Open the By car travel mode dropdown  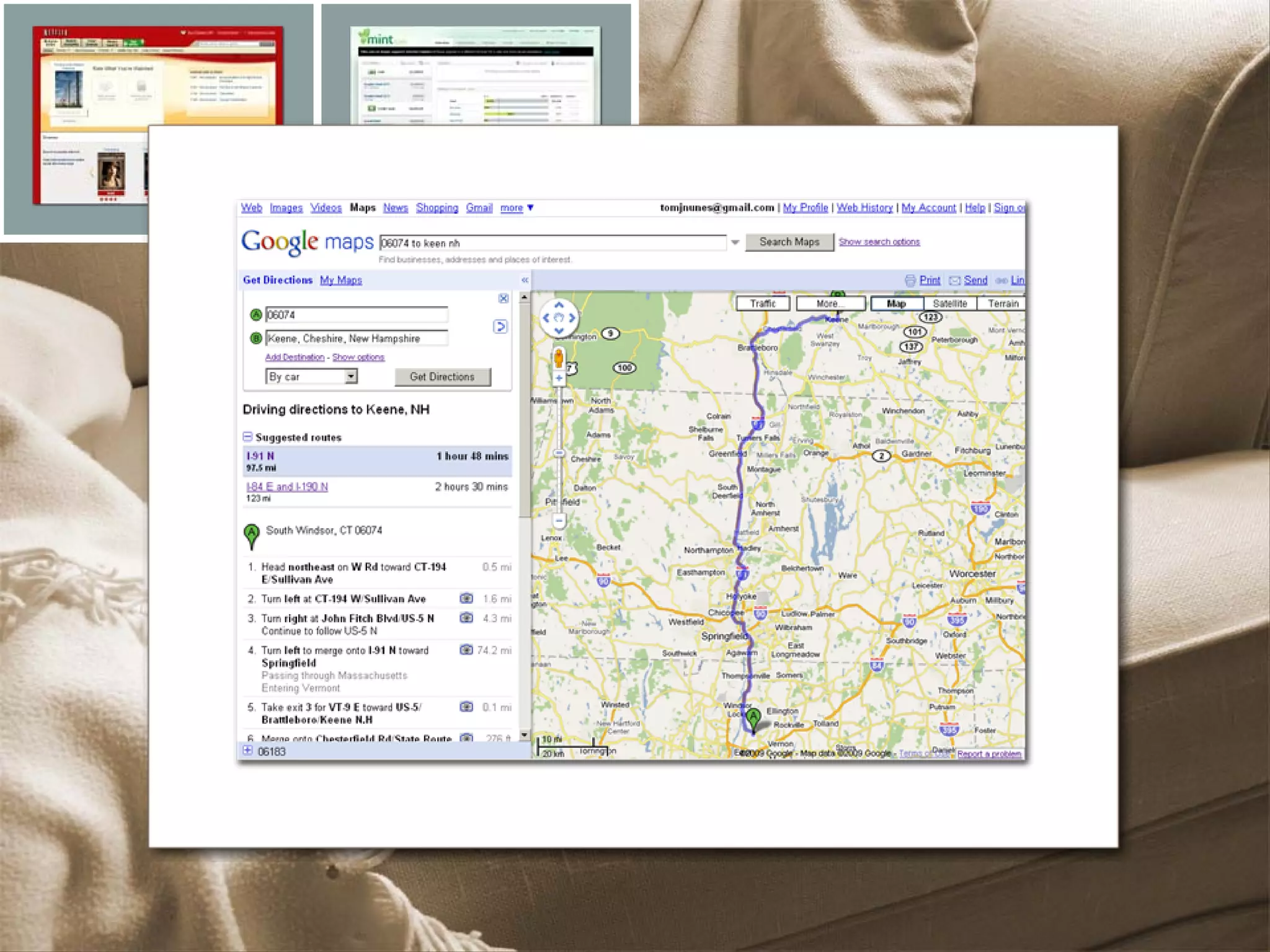pyautogui.click(x=351, y=376)
